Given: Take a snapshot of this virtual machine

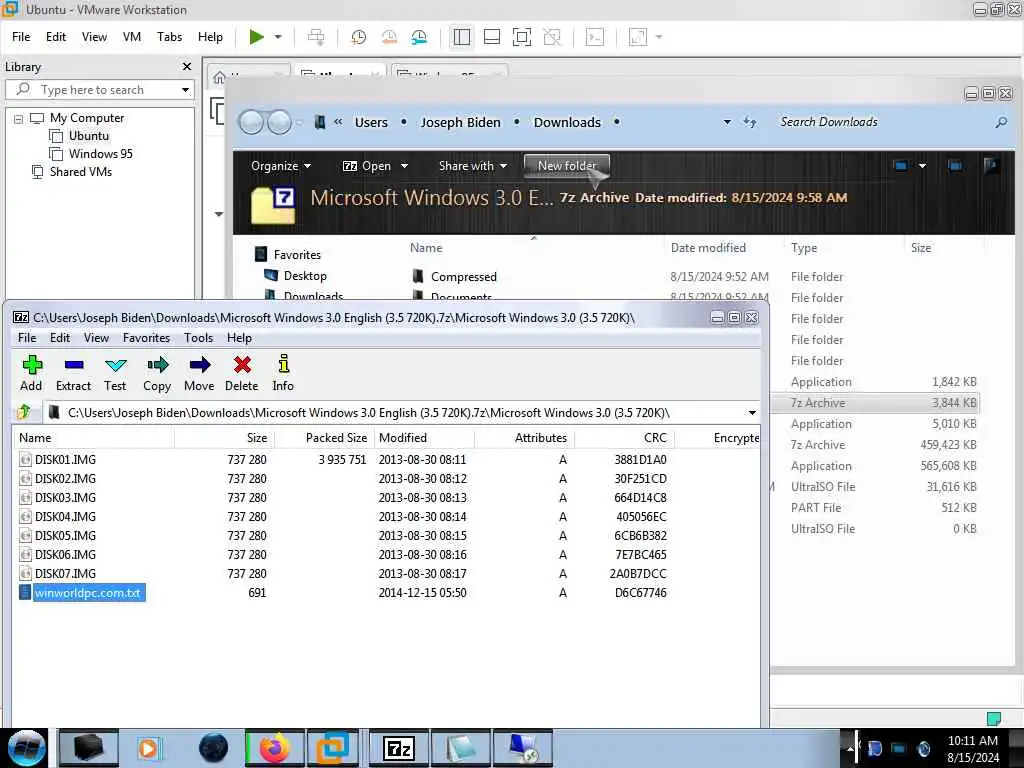Looking at the screenshot, I should 358,37.
